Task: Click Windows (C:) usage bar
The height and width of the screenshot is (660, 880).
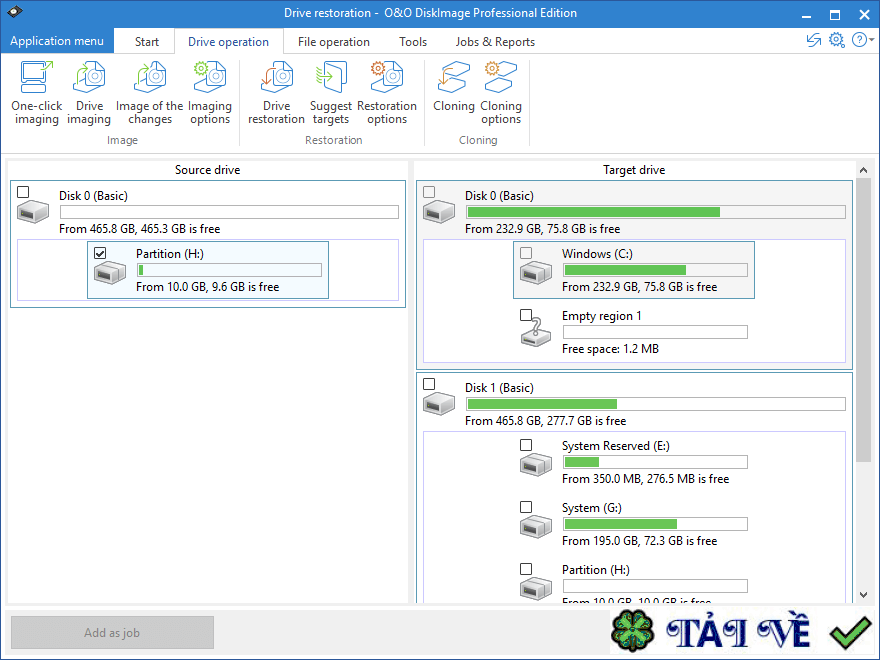Action: coord(655,270)
